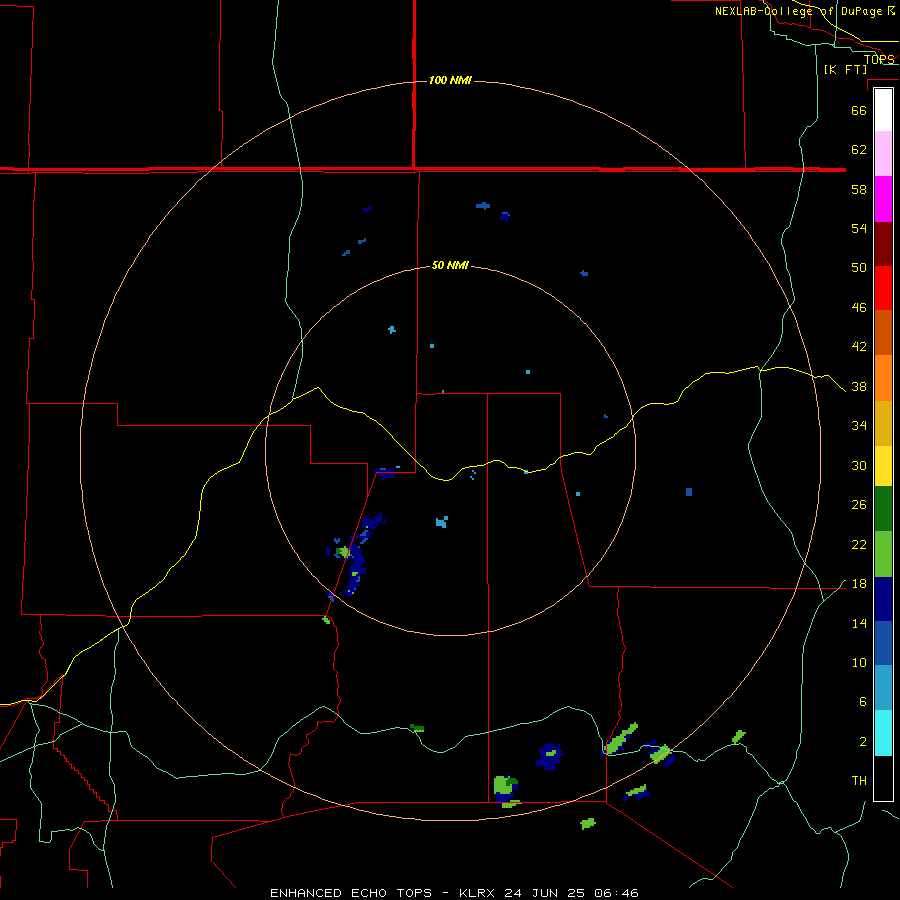Click the 50 NMI range ring label

point(450,265)
